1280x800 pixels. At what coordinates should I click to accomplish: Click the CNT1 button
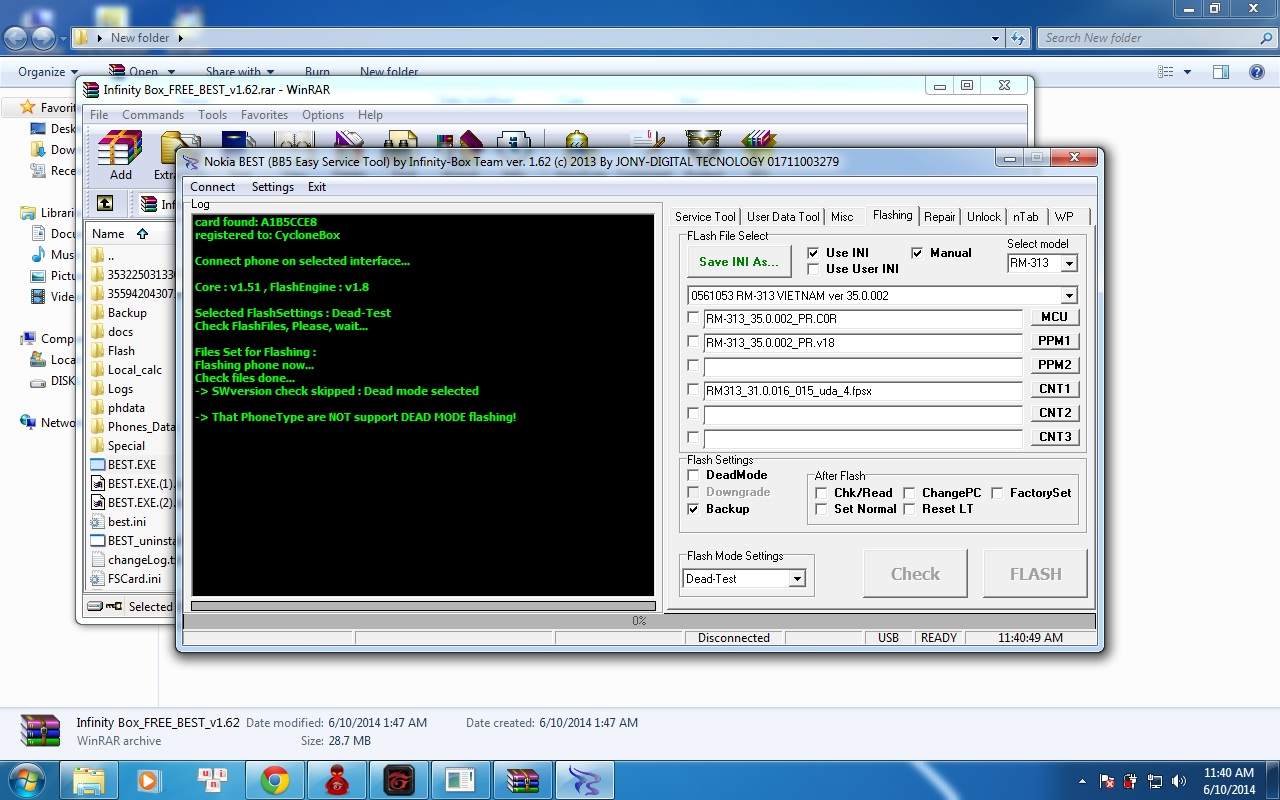1054,389
